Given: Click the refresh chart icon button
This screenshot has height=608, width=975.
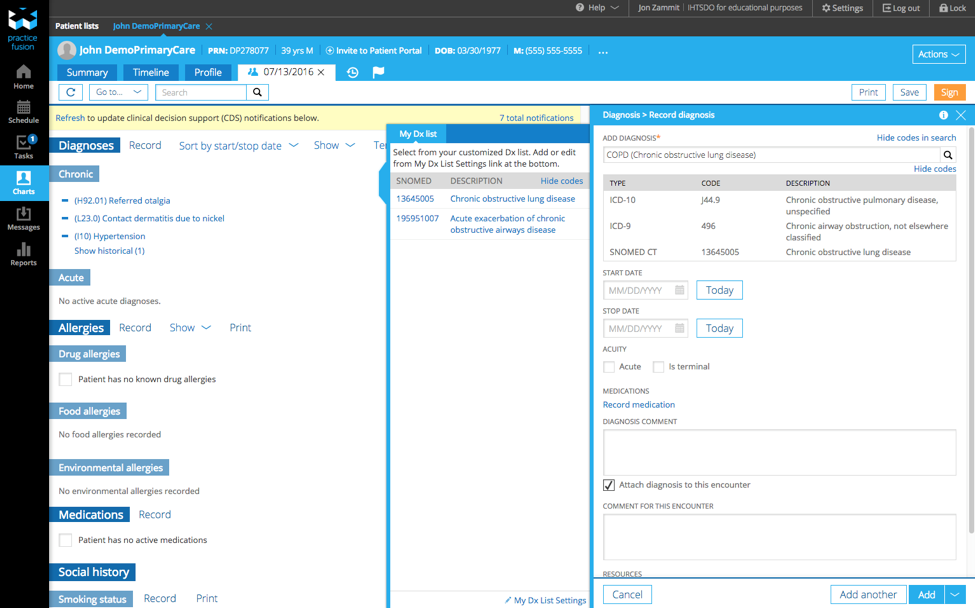Looking at the screenshot, I should 70,92.
